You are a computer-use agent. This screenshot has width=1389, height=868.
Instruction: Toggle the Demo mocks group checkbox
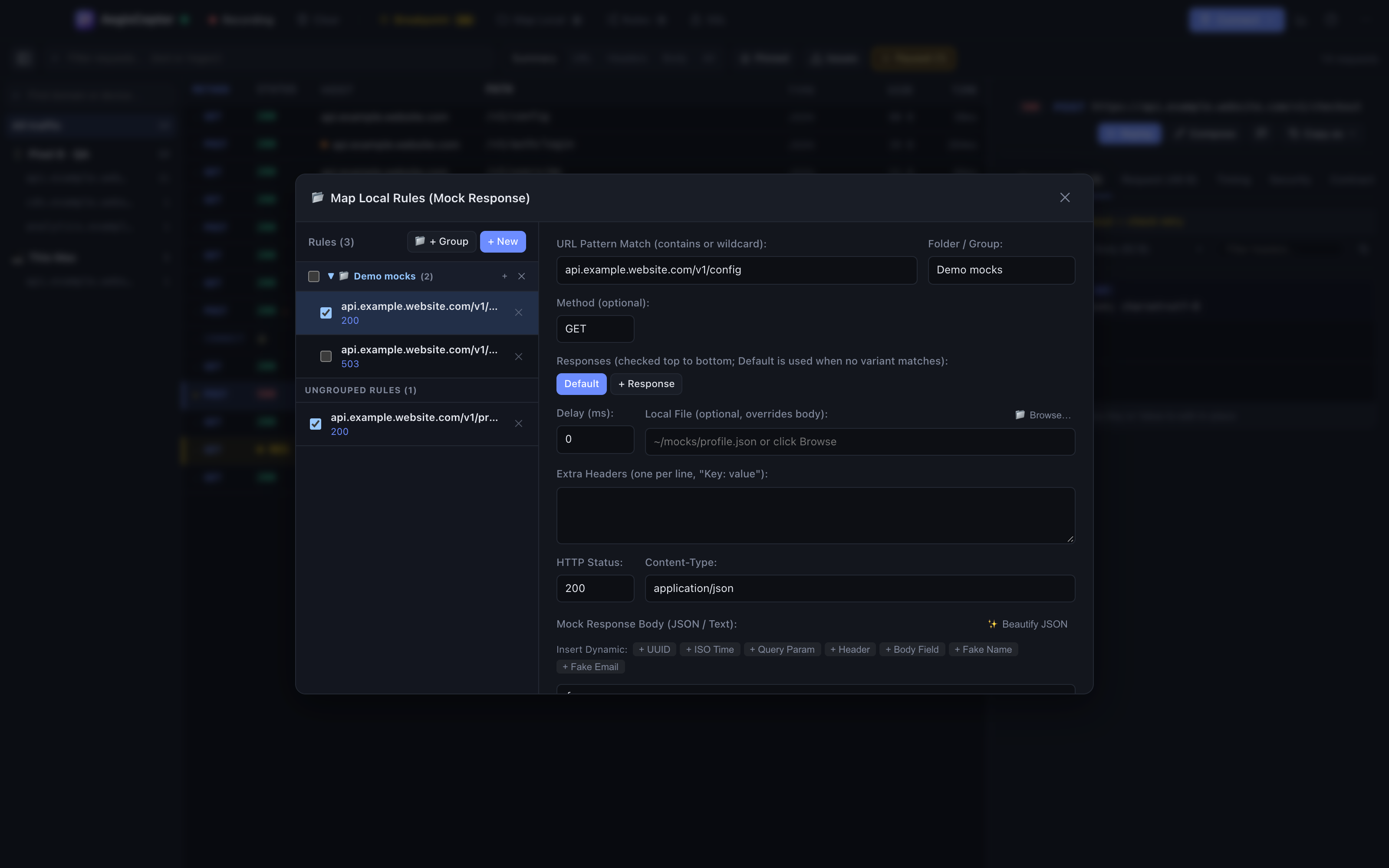pos(314,276)
